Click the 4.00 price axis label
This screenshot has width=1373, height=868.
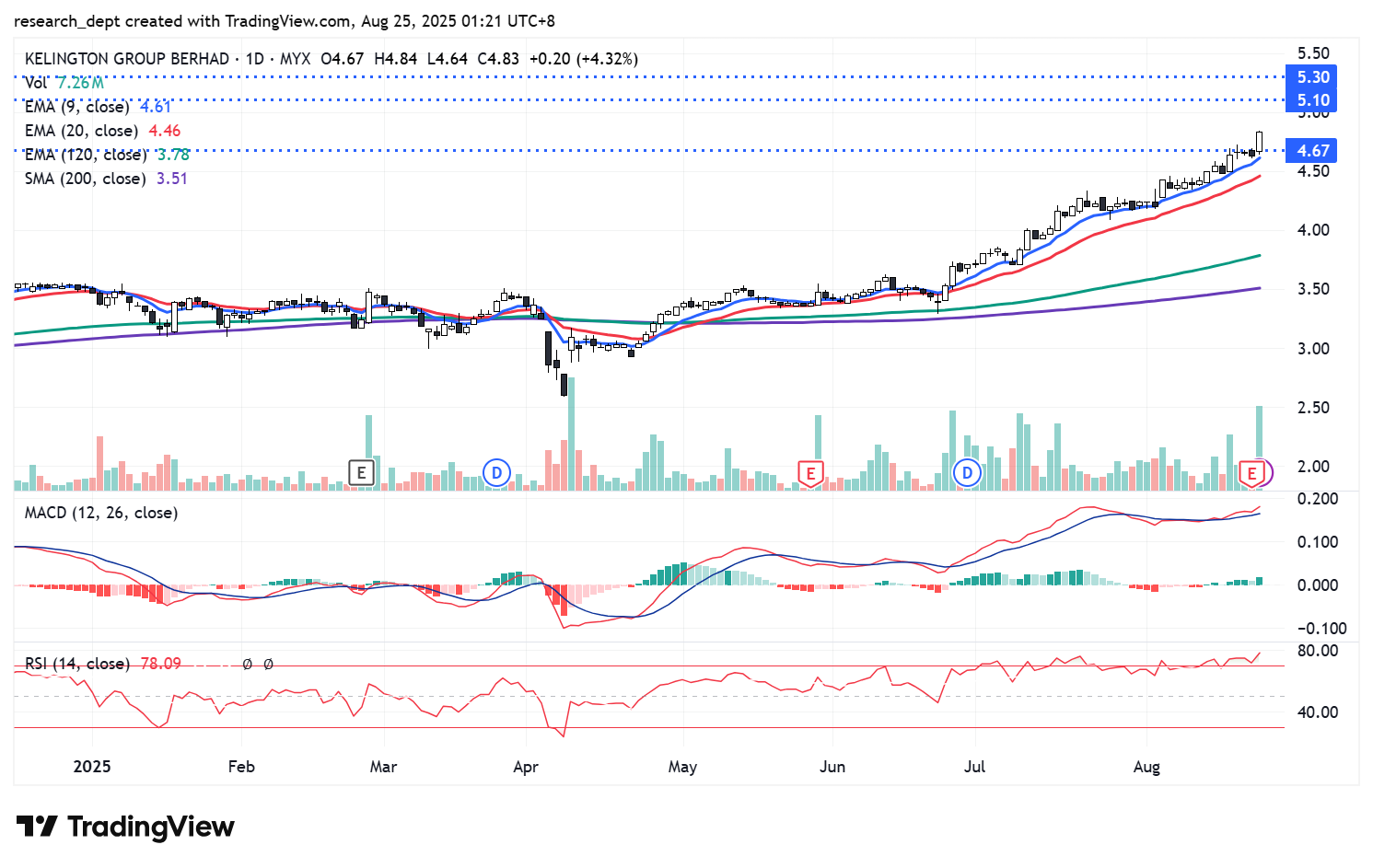coord(1313,230)
